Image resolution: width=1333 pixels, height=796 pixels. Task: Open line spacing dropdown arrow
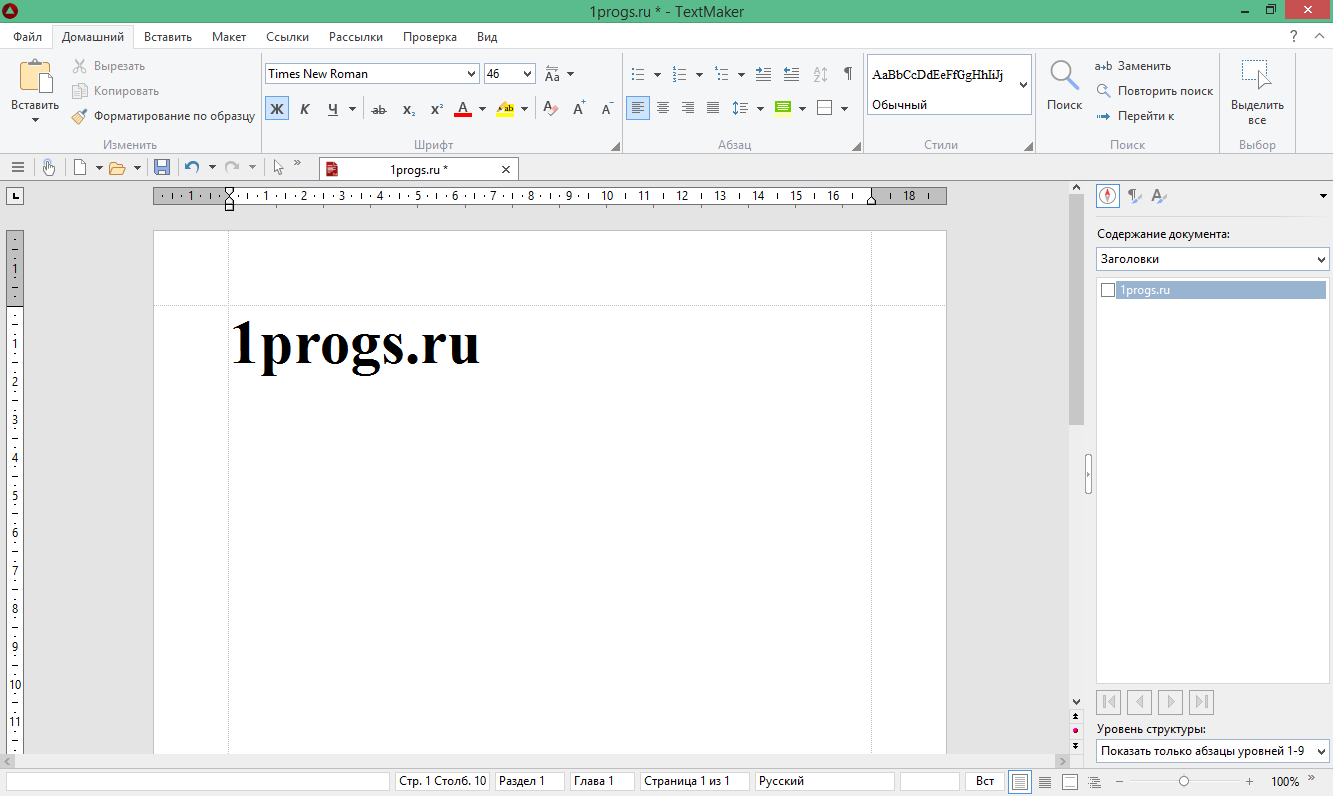(x=760, y=109)
